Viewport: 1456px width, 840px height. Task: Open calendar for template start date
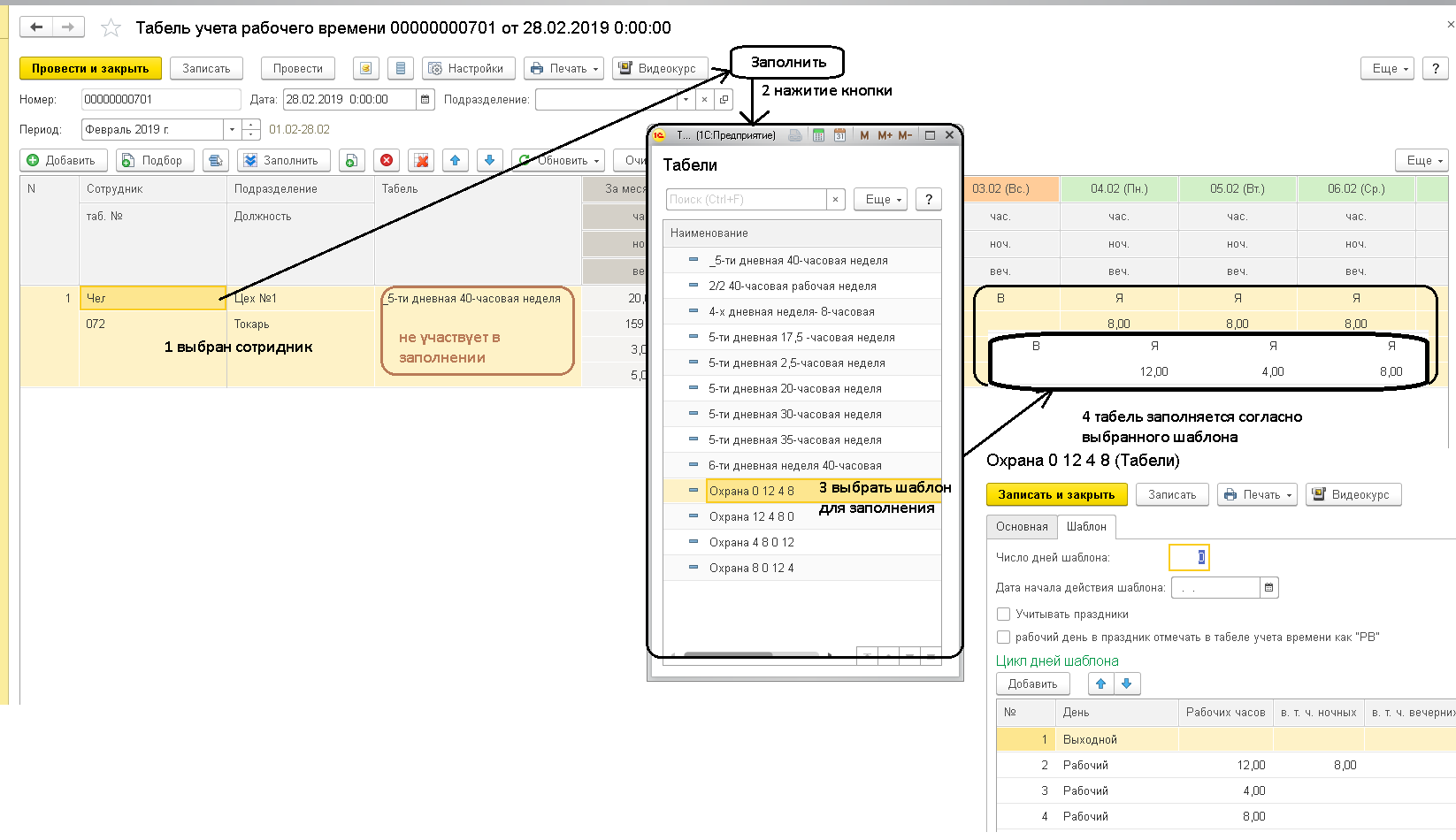[1269, 588]
